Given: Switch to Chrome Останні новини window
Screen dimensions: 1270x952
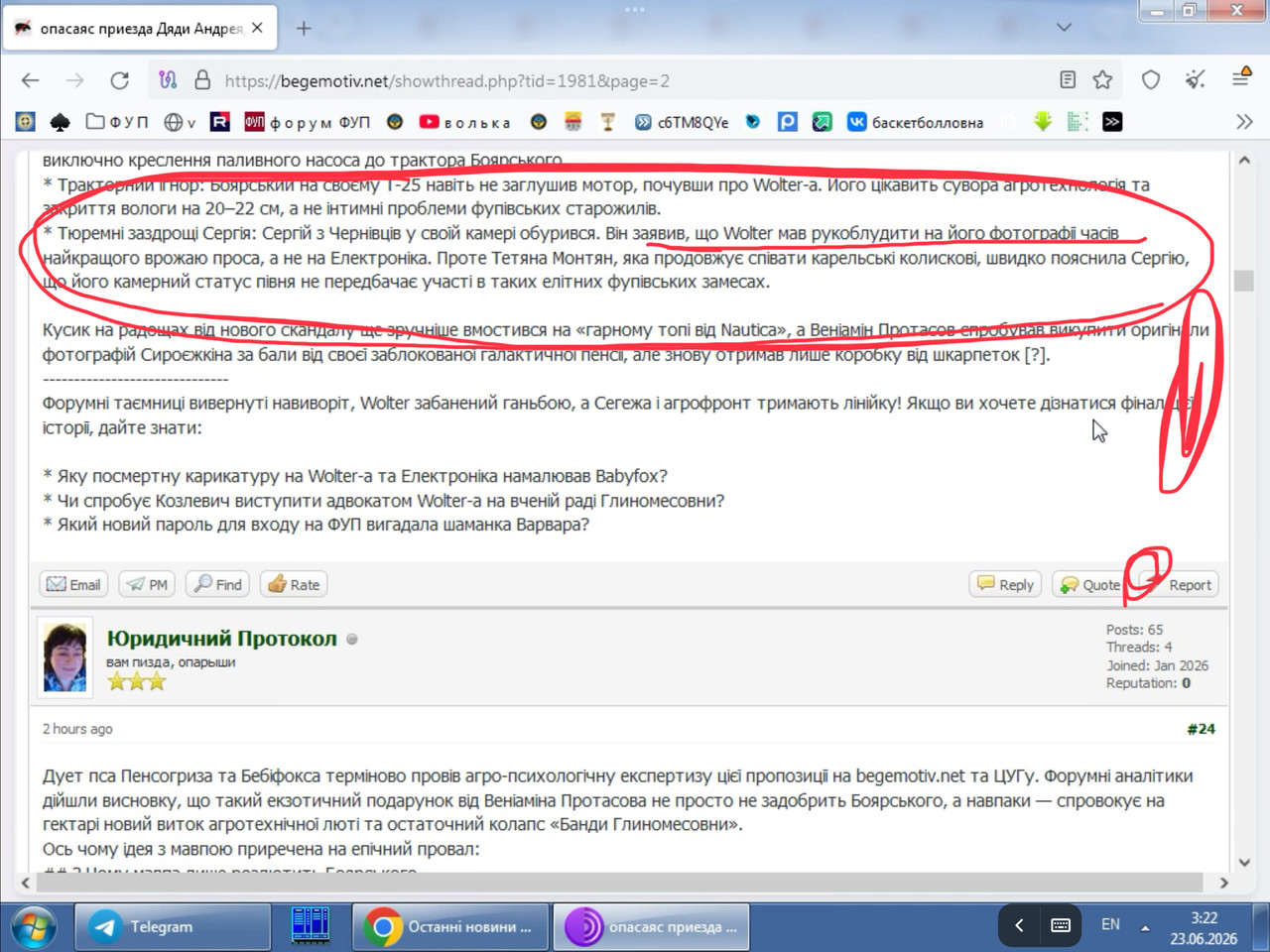Looking at the screenshot, I should (x=450, y=927).
